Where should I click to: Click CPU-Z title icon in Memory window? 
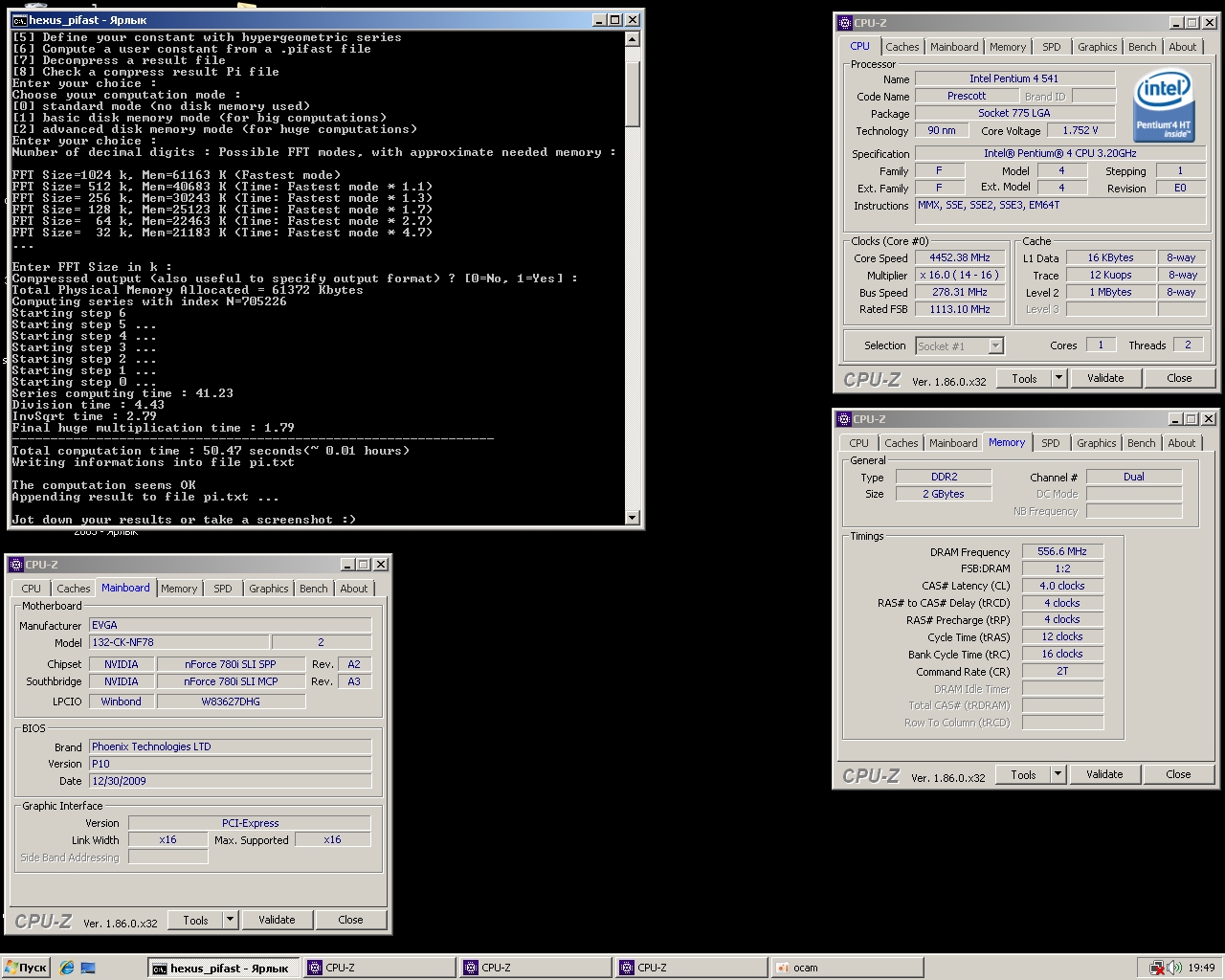pyautogui.click(x=843, y=418)
